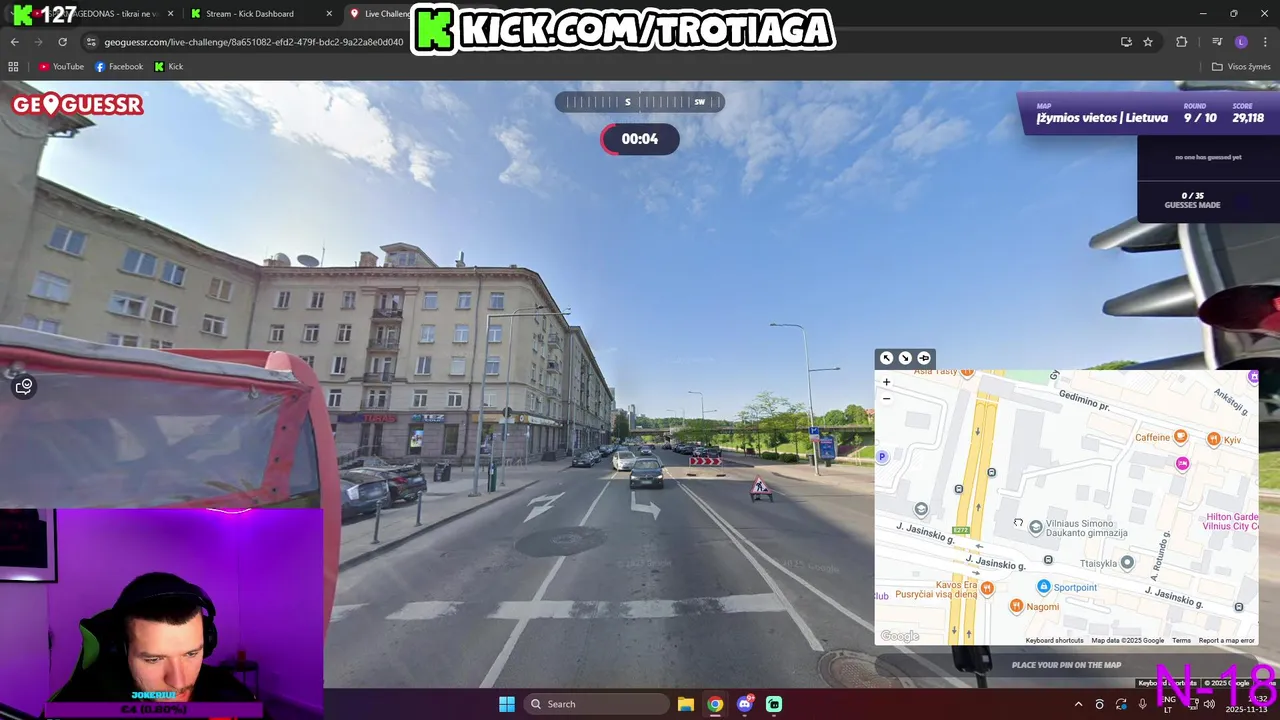Open the Chrome profile avatar L
This screenshot has width=1280, height=720.
tap(1241, 42)
